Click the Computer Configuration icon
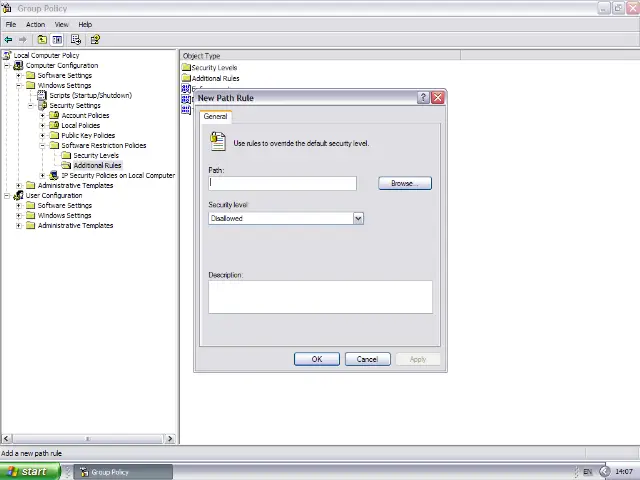The image size is (640, 480). [18, 65]
